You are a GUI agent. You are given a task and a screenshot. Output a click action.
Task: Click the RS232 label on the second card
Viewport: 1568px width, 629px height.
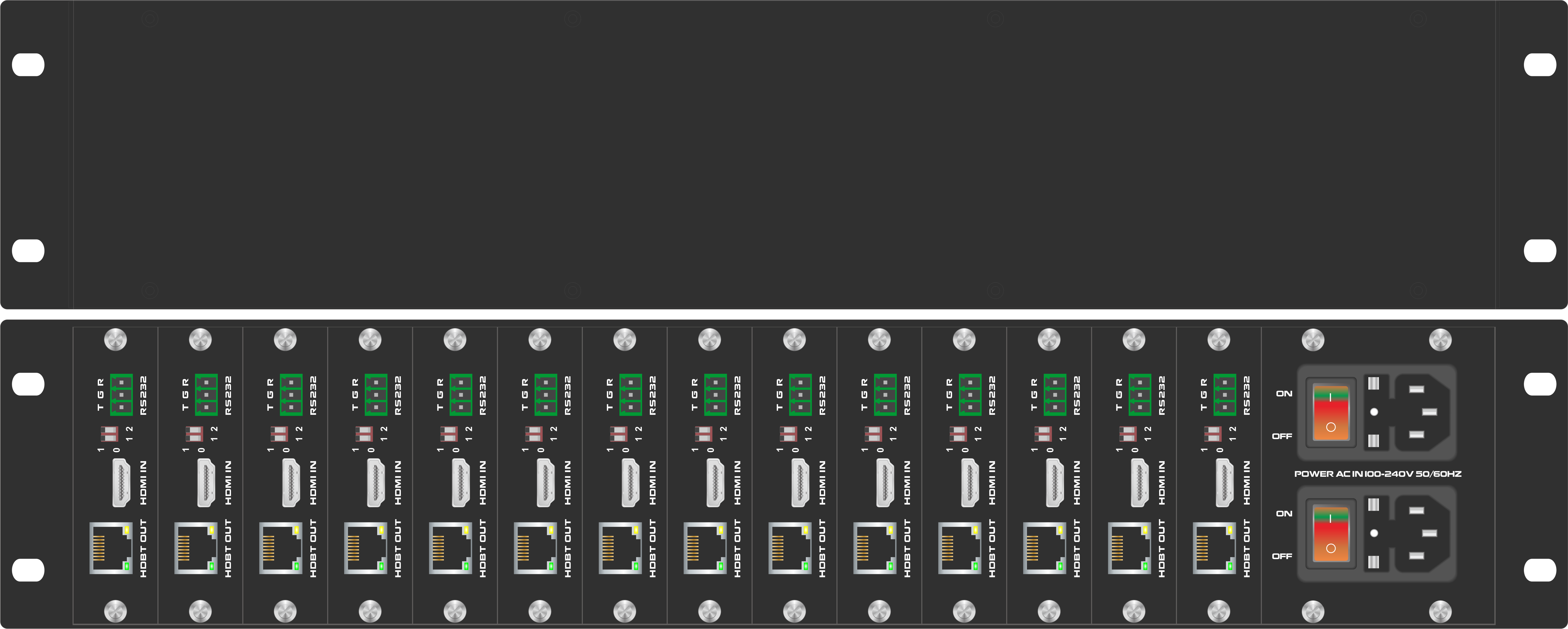(x=228, y=395)
